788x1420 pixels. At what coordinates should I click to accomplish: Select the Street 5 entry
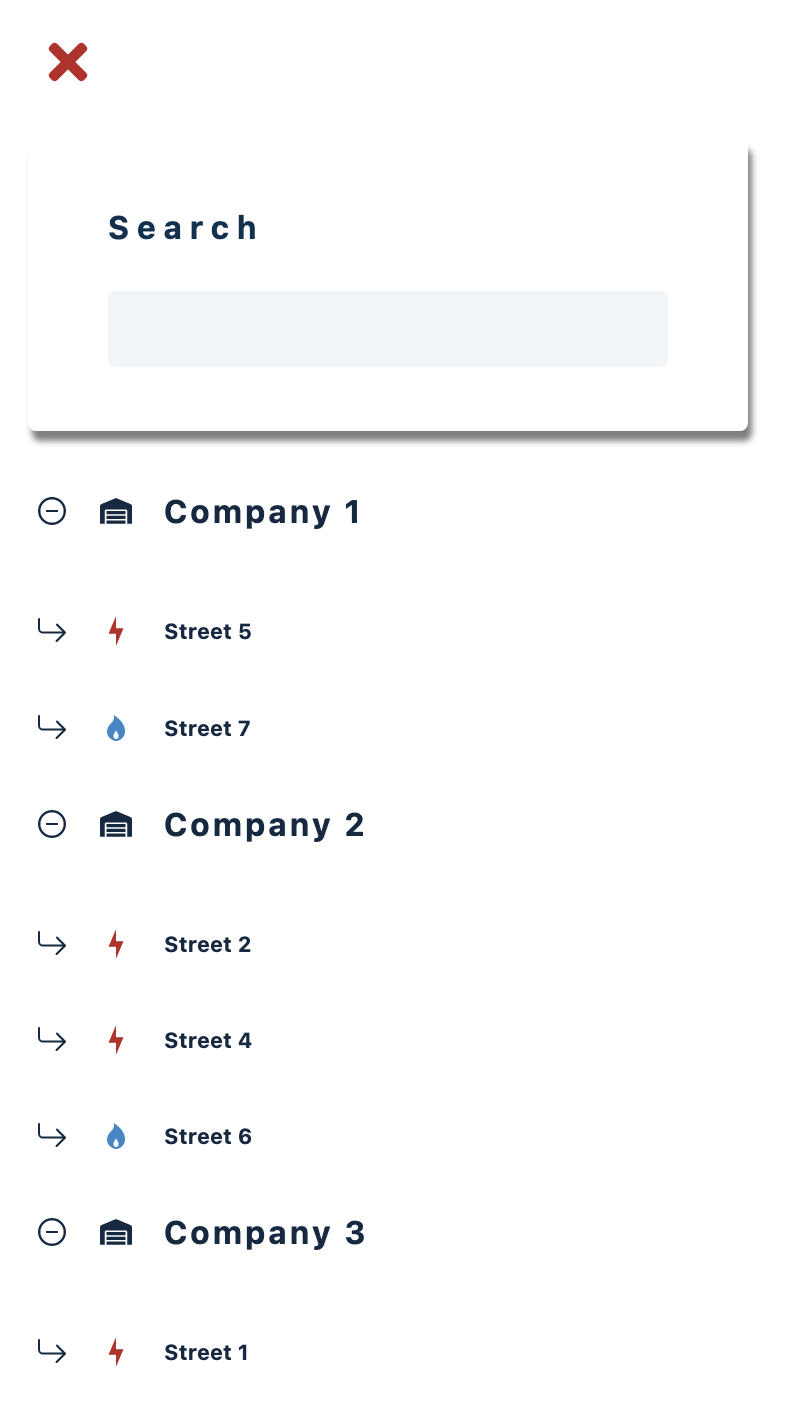click(x=208, y=630)
